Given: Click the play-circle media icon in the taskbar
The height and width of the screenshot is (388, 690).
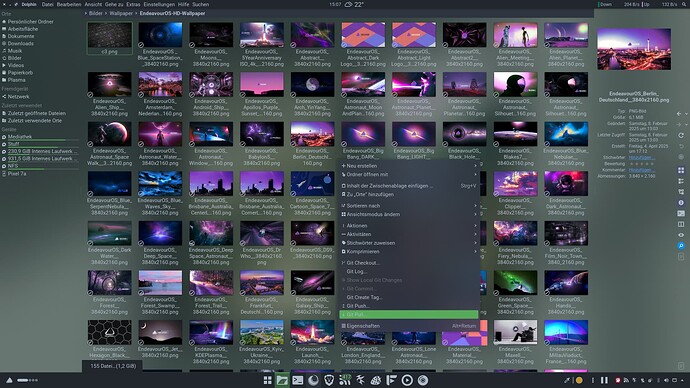Looking at the screenshot, I should tap(407, 380).
